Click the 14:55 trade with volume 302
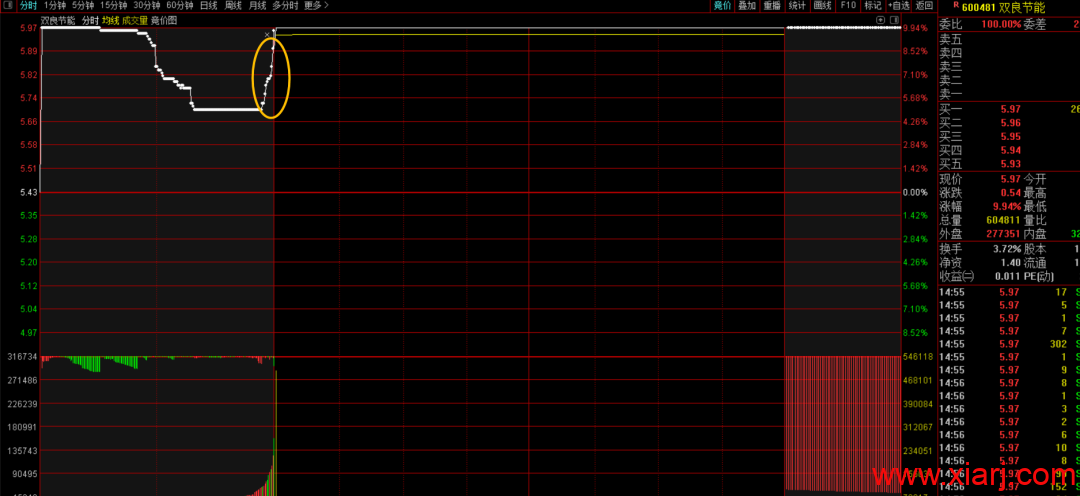 pyautogui.click(x=1009, y=344)
